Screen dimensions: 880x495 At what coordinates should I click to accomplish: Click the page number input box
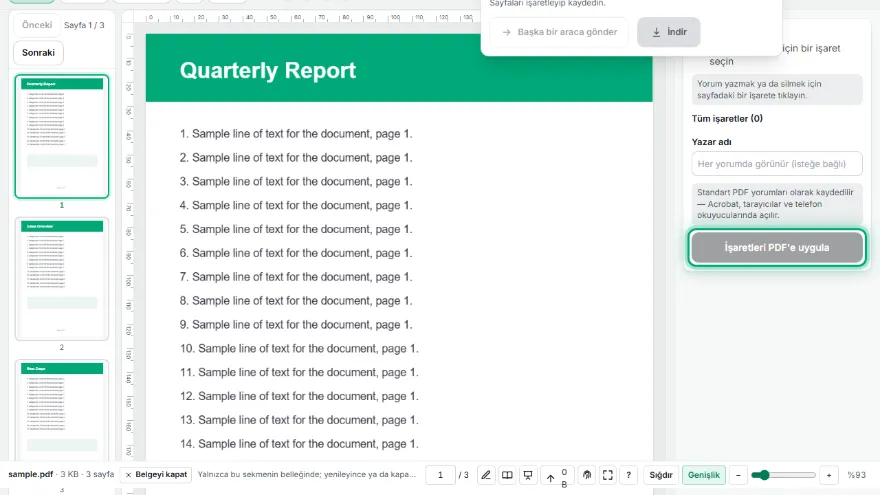pyautogui.click(x=440, y=475)
